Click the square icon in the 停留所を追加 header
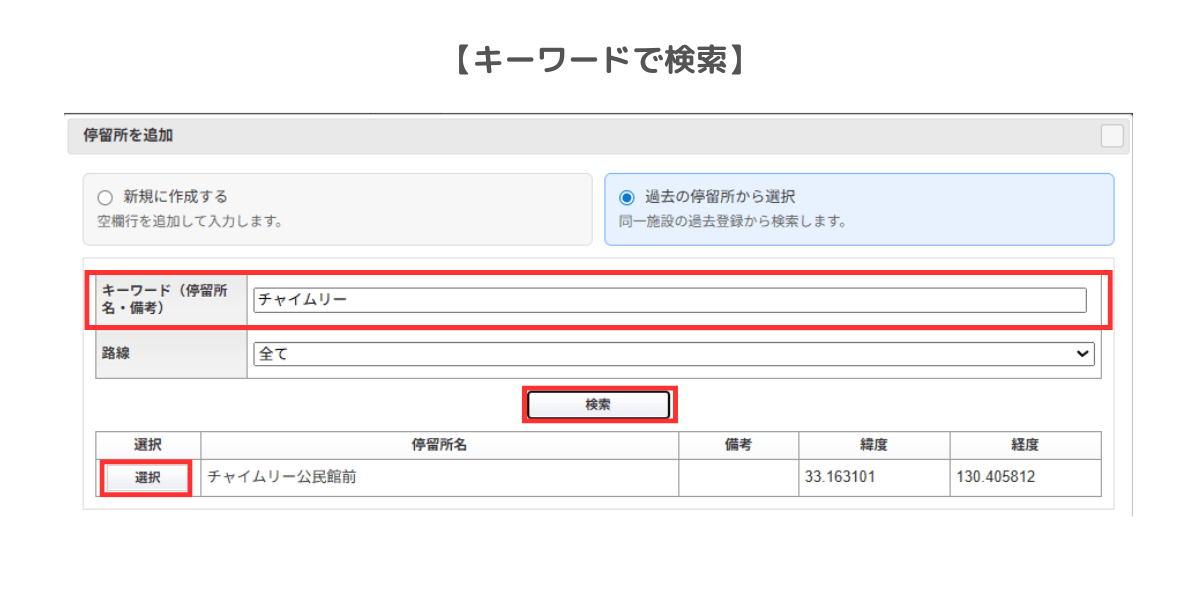The height and width of the screenshot is (600, 1200). pyautogui.click(x=1112, y=136)
